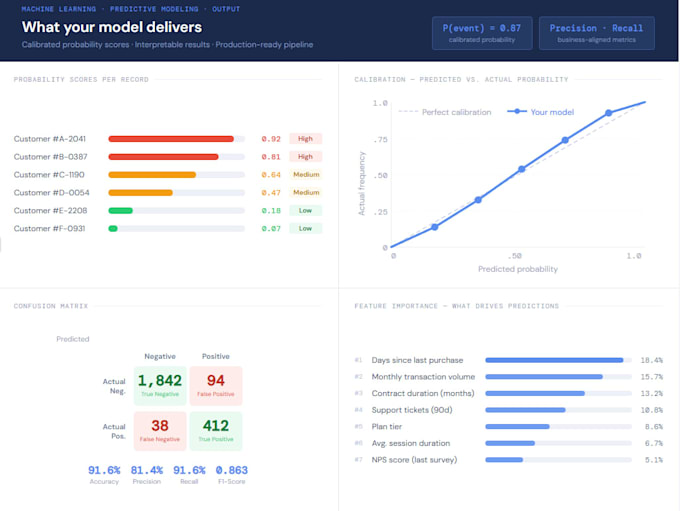Click the High tag next to 0.92
Screen dimensions: 680x511
click(x=305, y=139)
